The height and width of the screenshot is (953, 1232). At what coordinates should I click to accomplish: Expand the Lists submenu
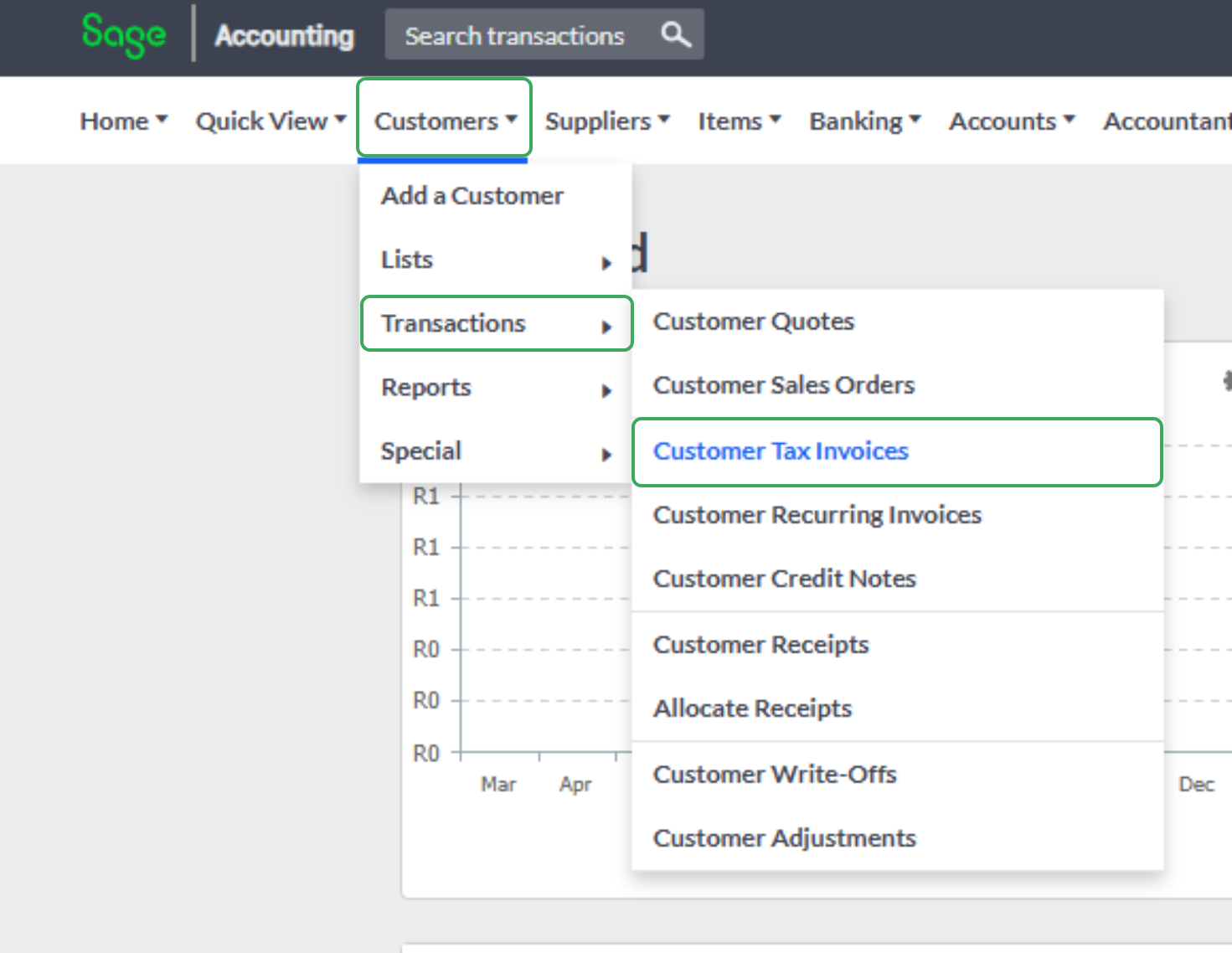click(496, 260)
